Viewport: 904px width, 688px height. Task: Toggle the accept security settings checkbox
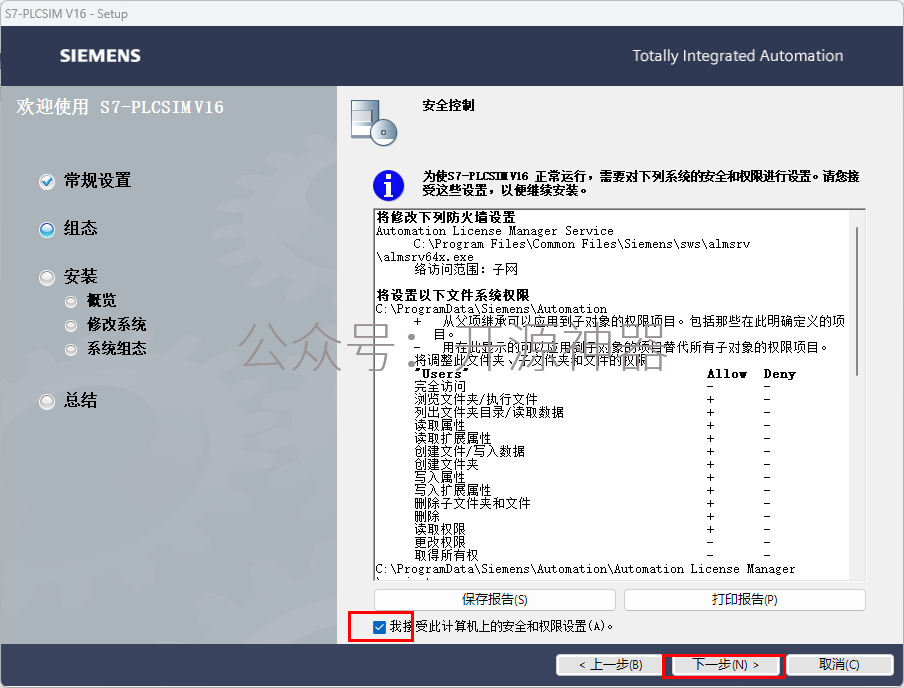(x=379, y=627)
